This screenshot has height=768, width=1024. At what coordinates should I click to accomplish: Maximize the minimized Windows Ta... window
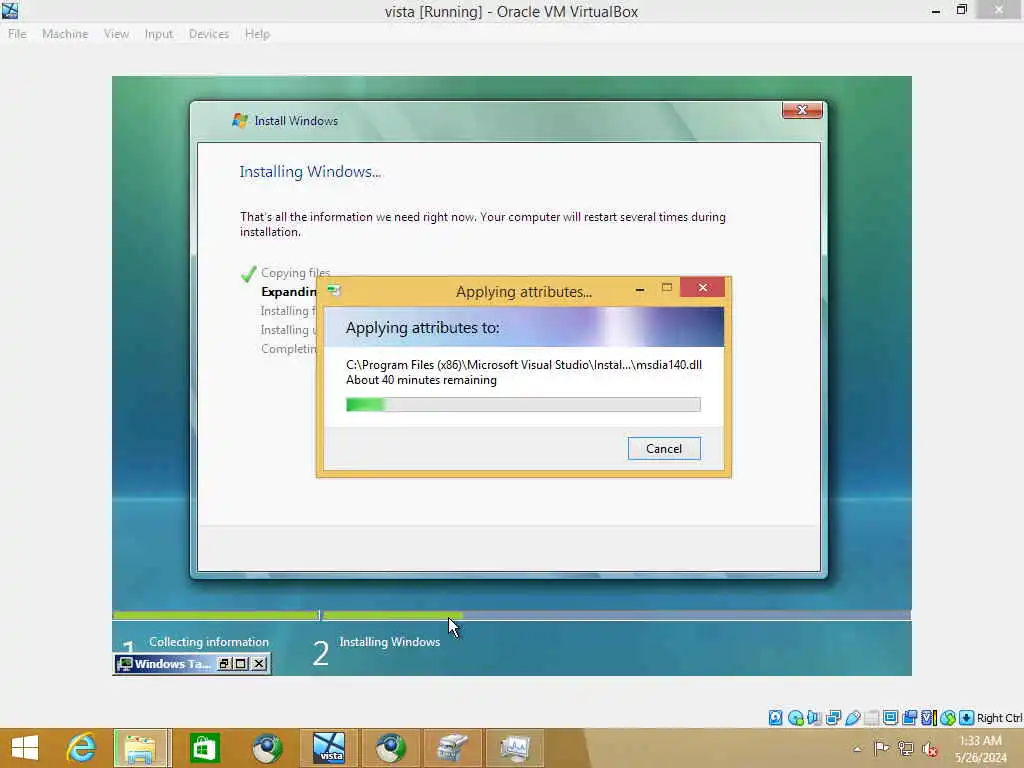pyautogui.click(x=241, y=664)
